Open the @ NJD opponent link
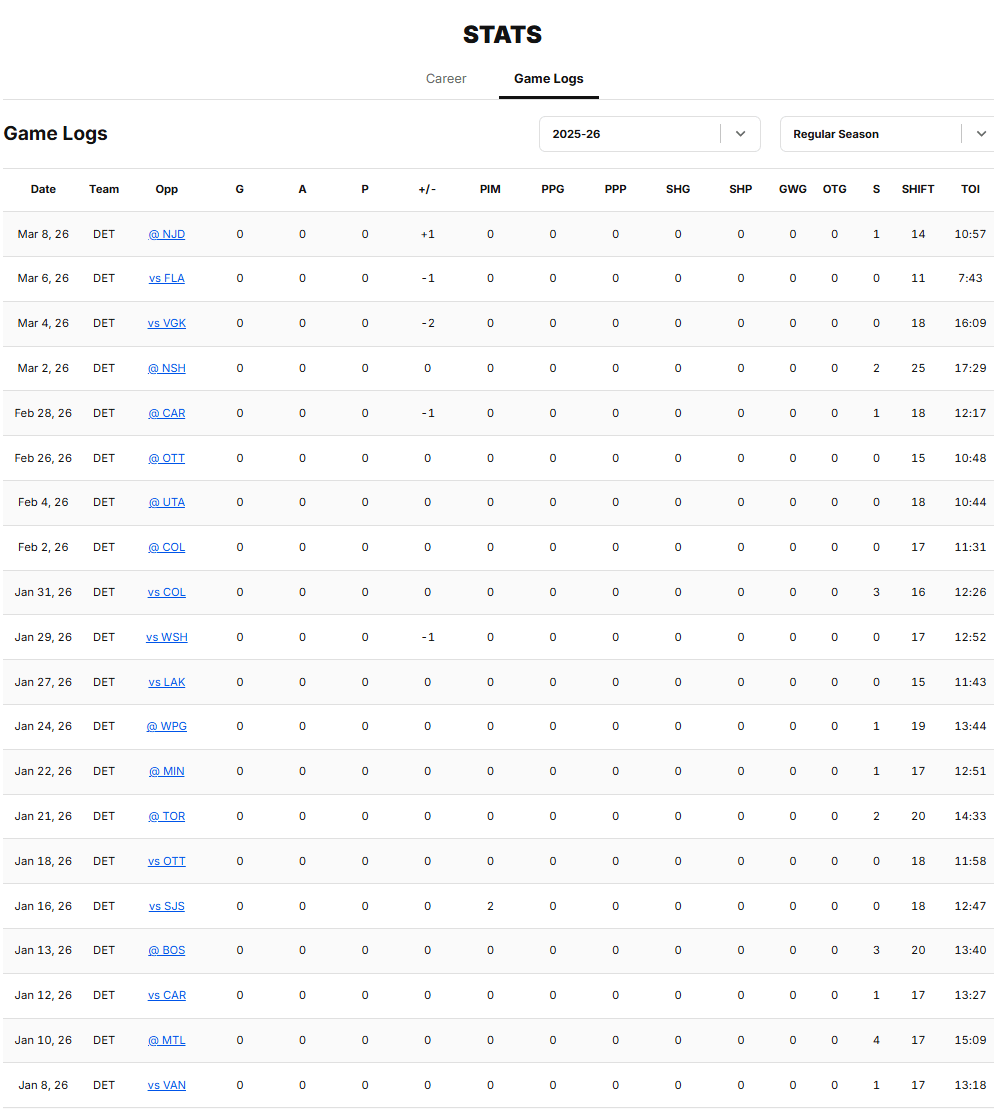 167,234
